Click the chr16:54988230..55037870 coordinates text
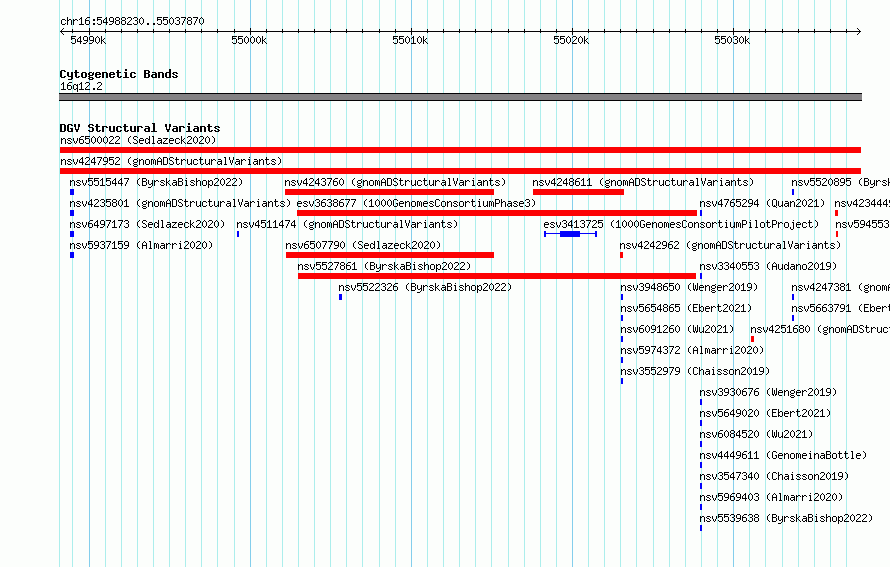The image size is (890, 567). coord(132,21)
